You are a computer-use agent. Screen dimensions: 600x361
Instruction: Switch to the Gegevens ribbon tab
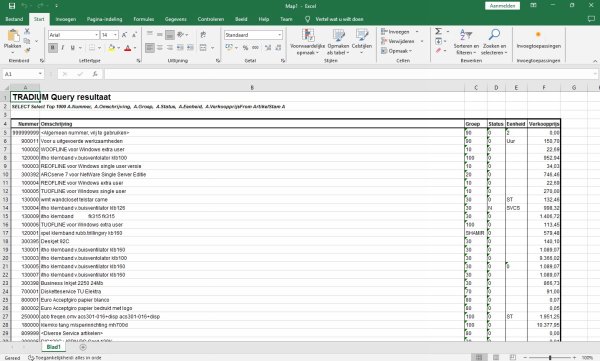pyautogui.click(x=176, y=19)
